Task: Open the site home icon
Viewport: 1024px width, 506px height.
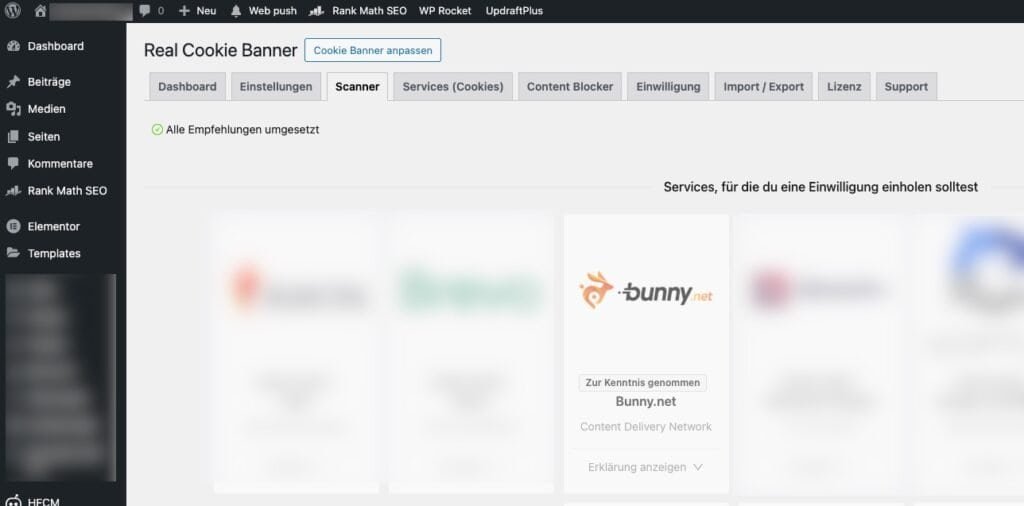Action: pos(41,11)
